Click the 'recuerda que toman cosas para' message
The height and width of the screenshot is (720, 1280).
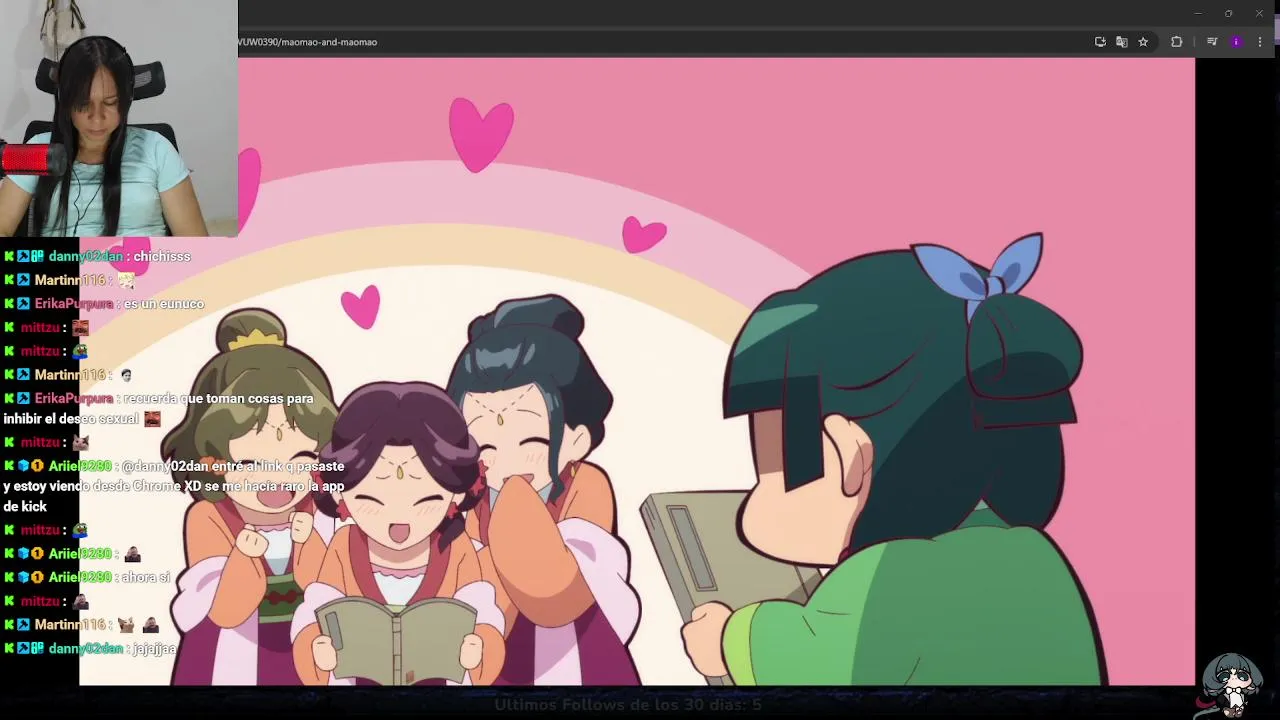click(159, 409)
